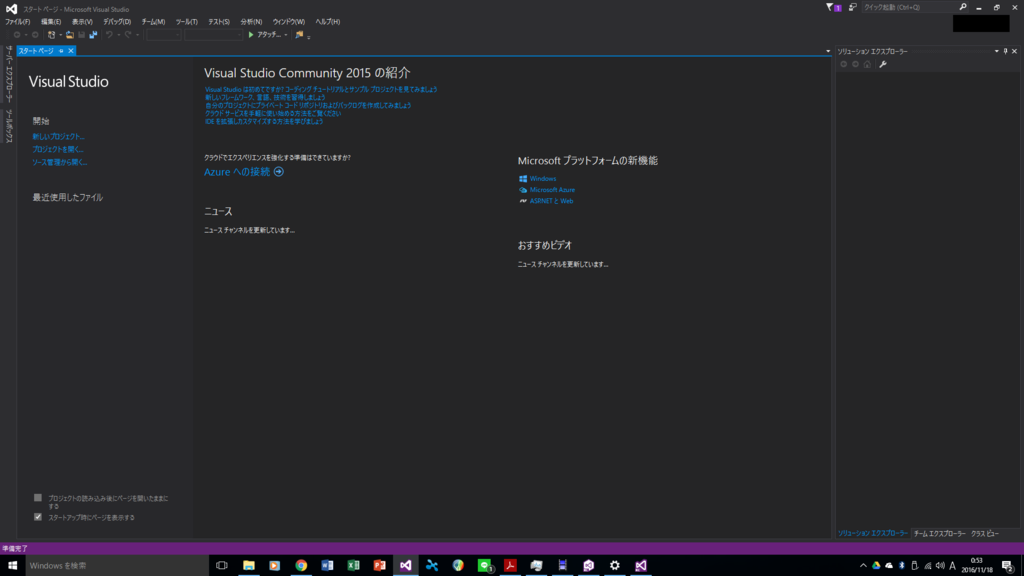Image resolution: width=1024 pixels, height=576 pixels.
Task: Open the Windows platform link
Action: pyautogui.click(x=543, y=178)
